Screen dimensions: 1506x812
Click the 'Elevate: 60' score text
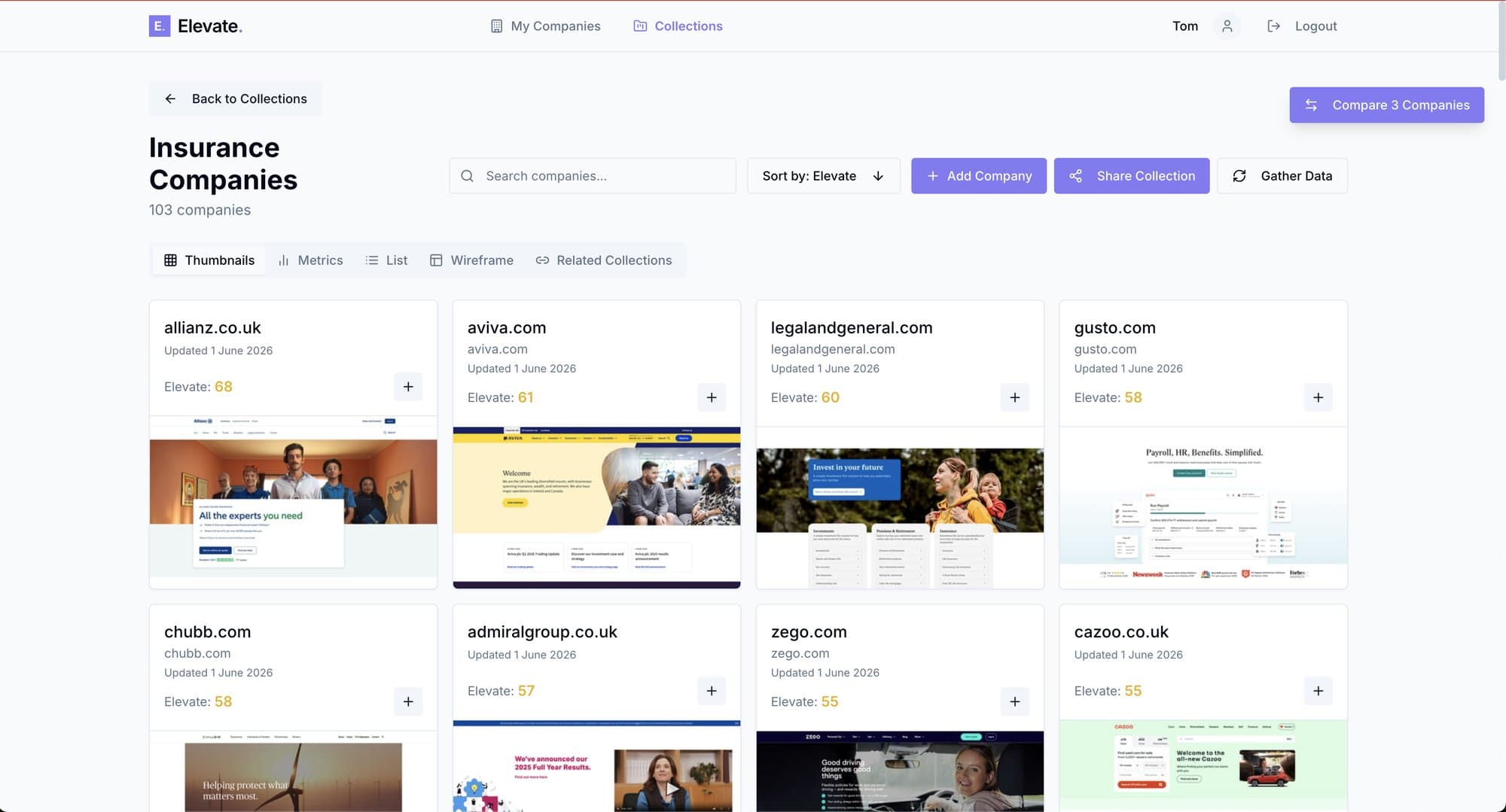click(x=805, y=397)
